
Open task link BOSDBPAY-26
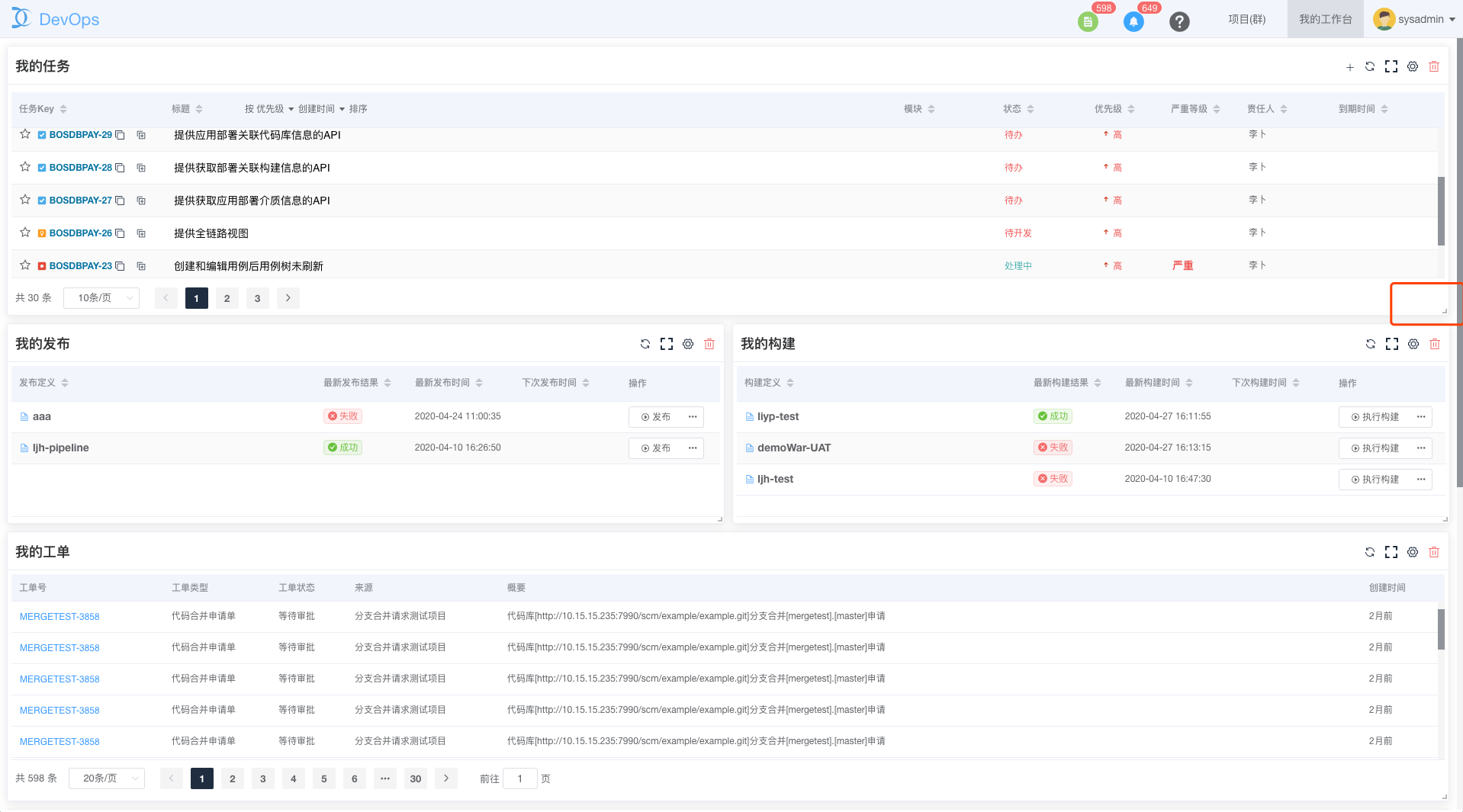80,233
